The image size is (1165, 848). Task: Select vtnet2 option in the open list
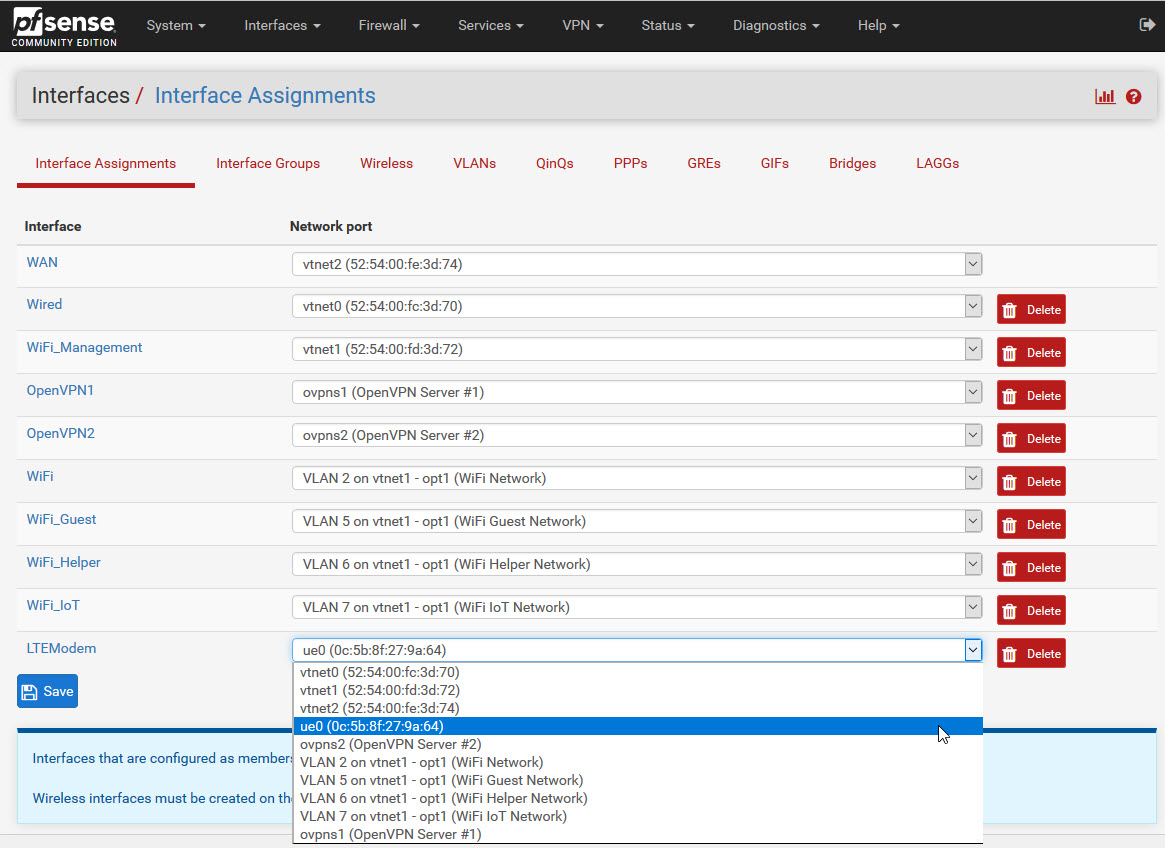pyautogui.click(x=380, y=708)
